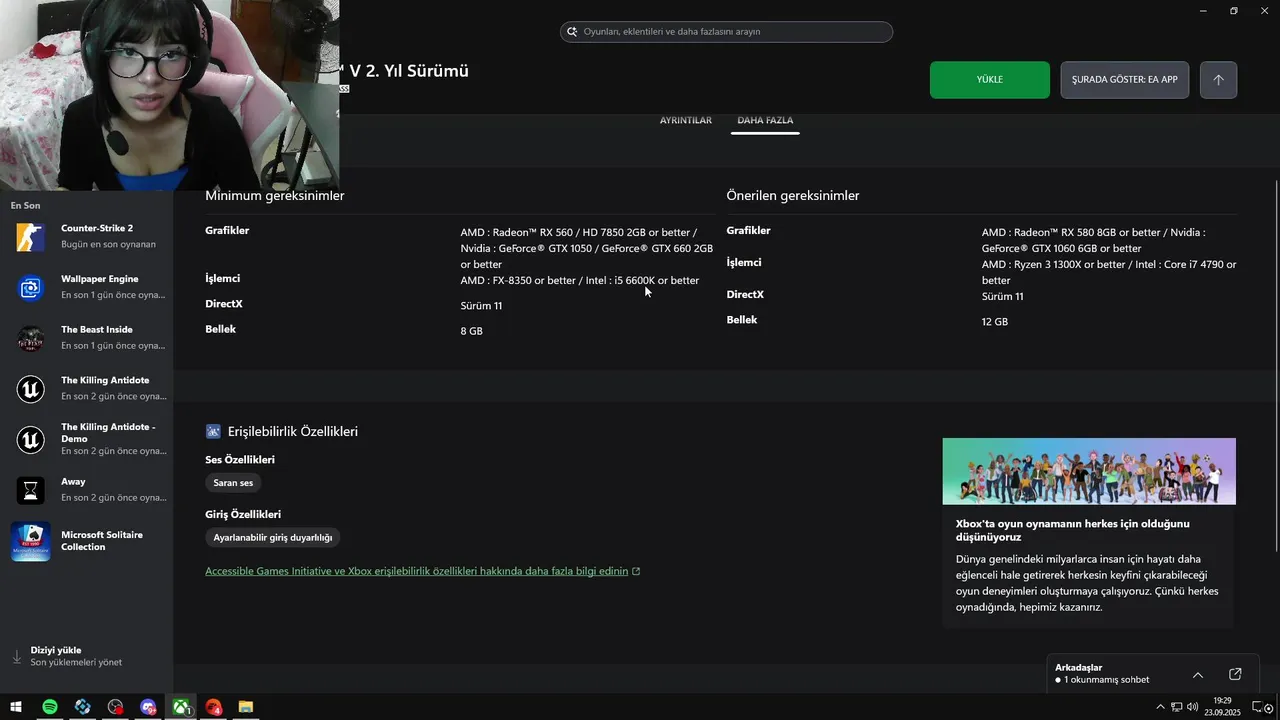Screen dimensions: 1280x720
Task: Click the page vertical scrollbar
Action: click(1276, 365)
